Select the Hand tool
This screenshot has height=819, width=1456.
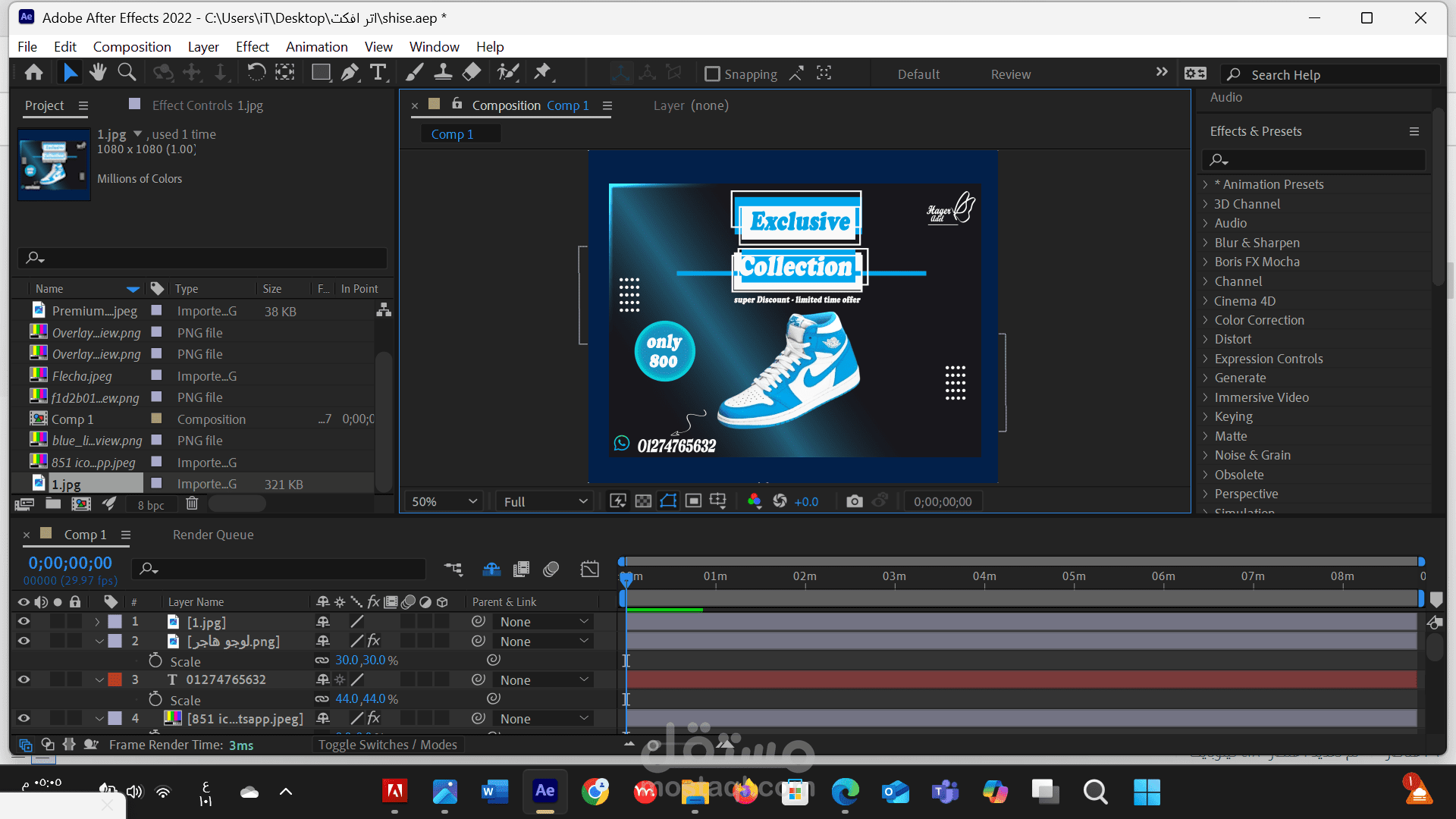point(98,73)
